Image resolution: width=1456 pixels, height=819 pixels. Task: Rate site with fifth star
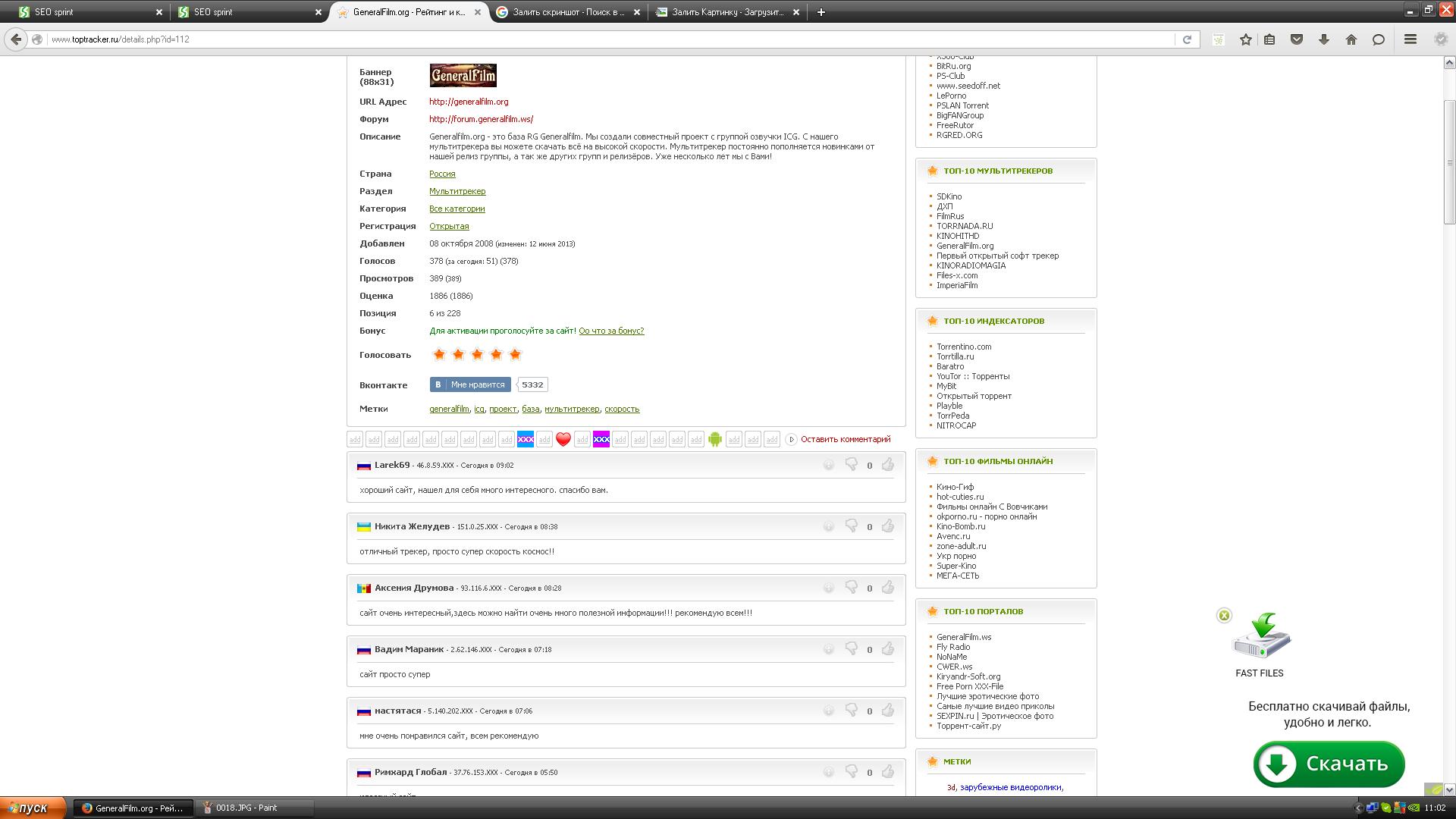coord(515,354)
